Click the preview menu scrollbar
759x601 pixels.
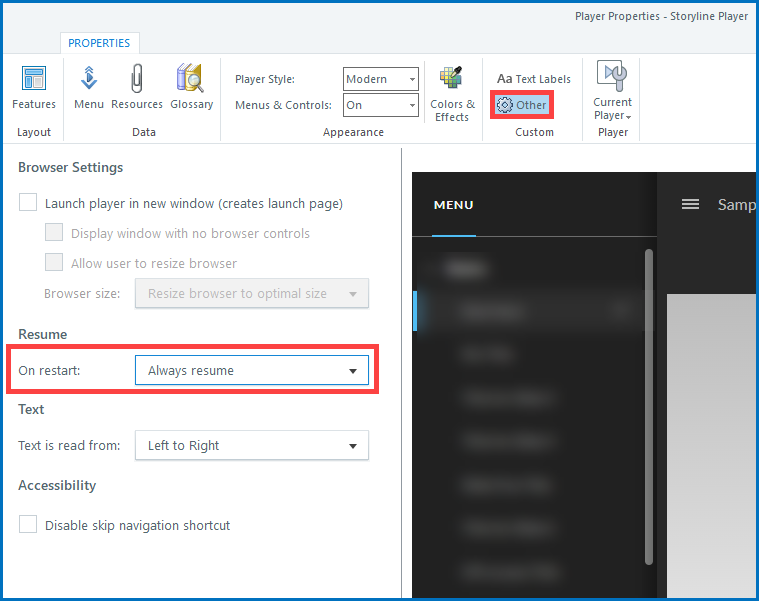(649, 406)
